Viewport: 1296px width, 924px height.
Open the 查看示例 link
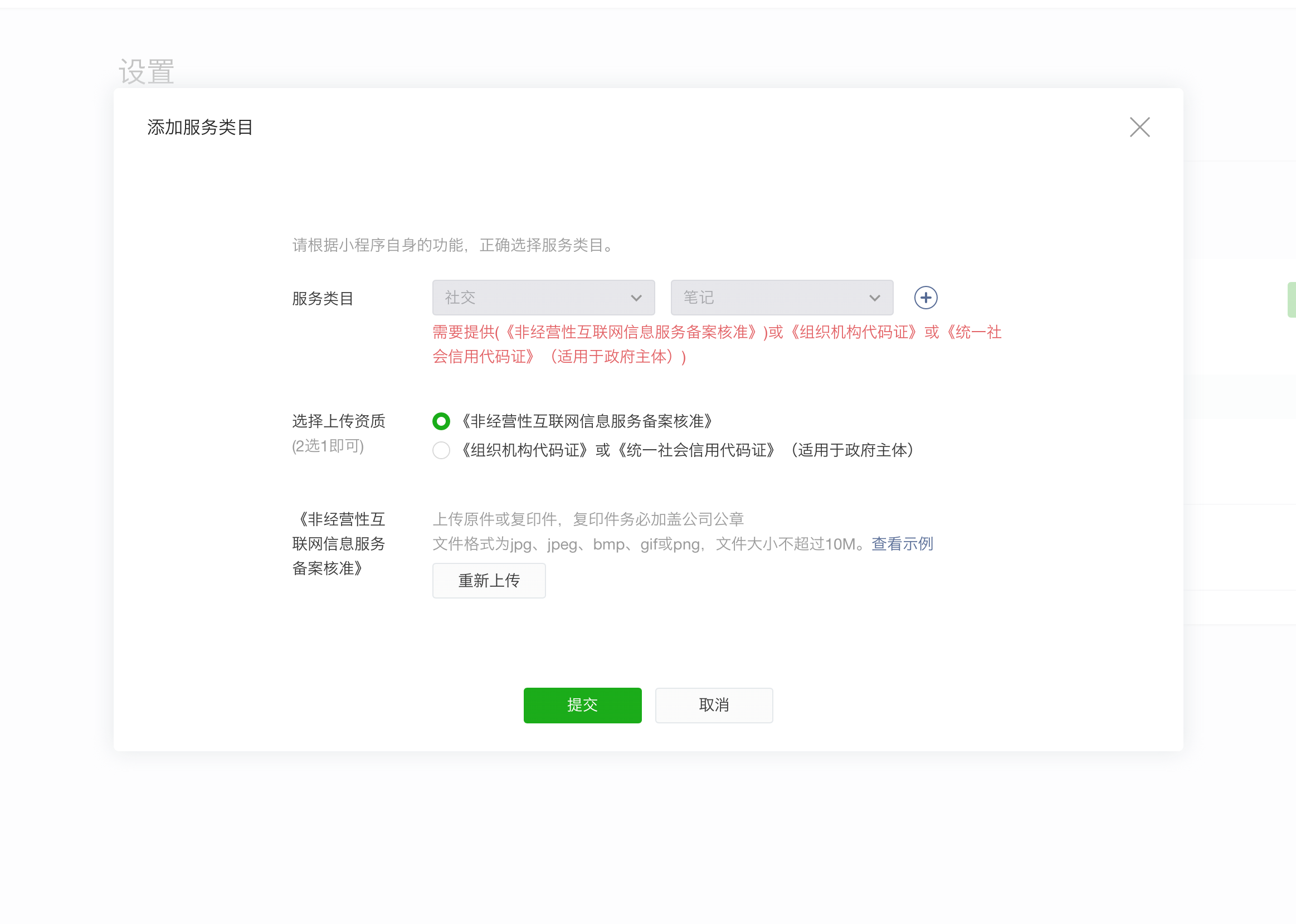tap(902, 544)
